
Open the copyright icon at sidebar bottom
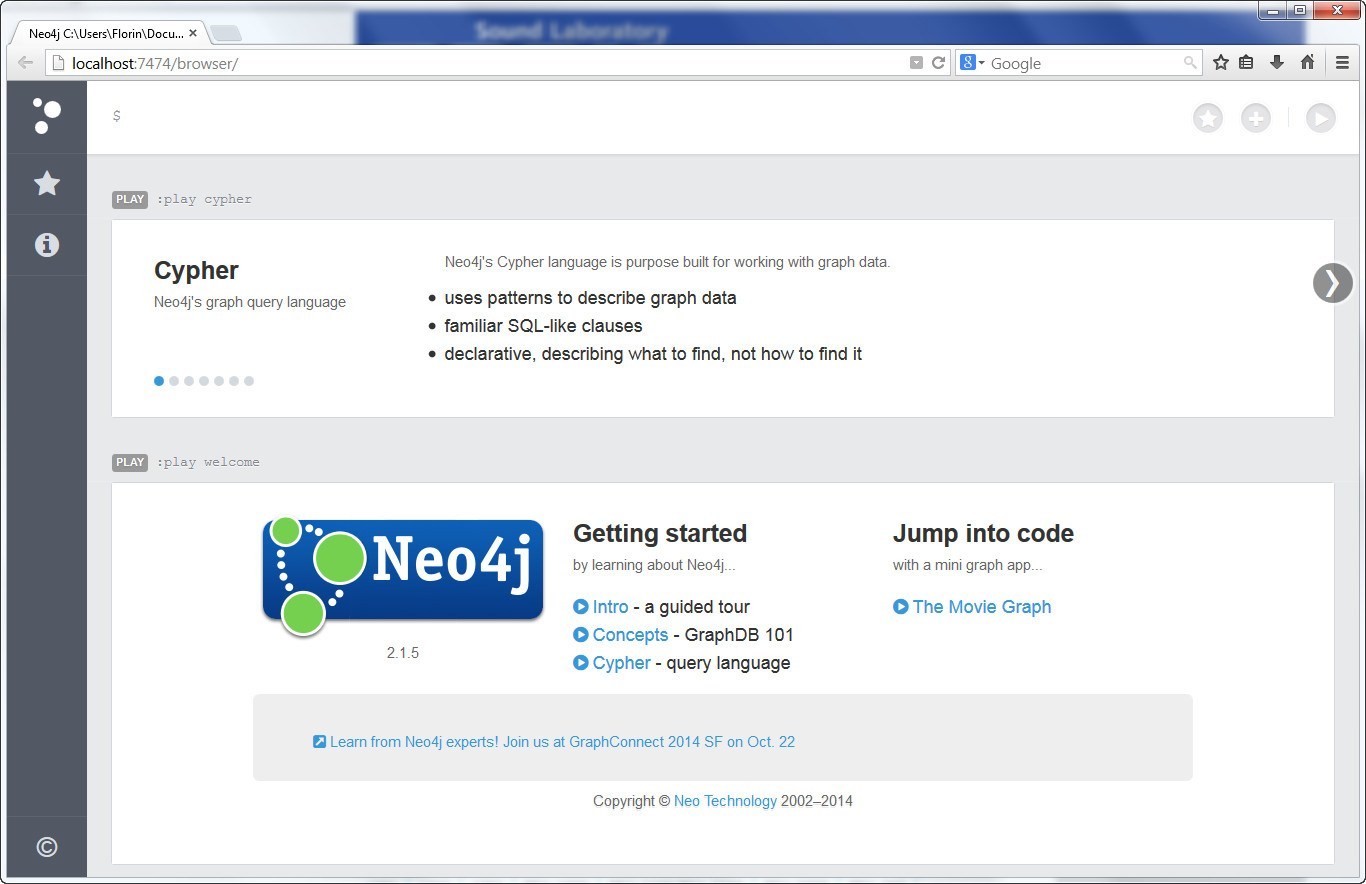[47, 847]
